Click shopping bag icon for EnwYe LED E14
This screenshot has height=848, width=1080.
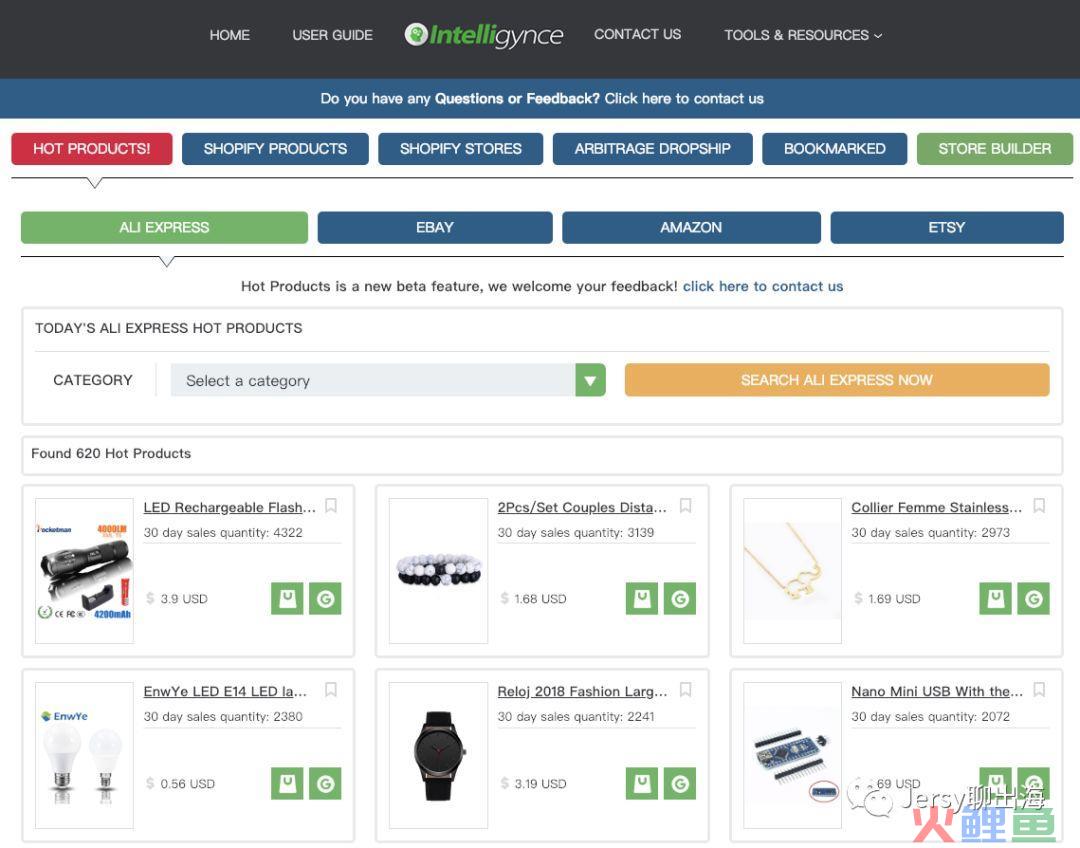287,783
